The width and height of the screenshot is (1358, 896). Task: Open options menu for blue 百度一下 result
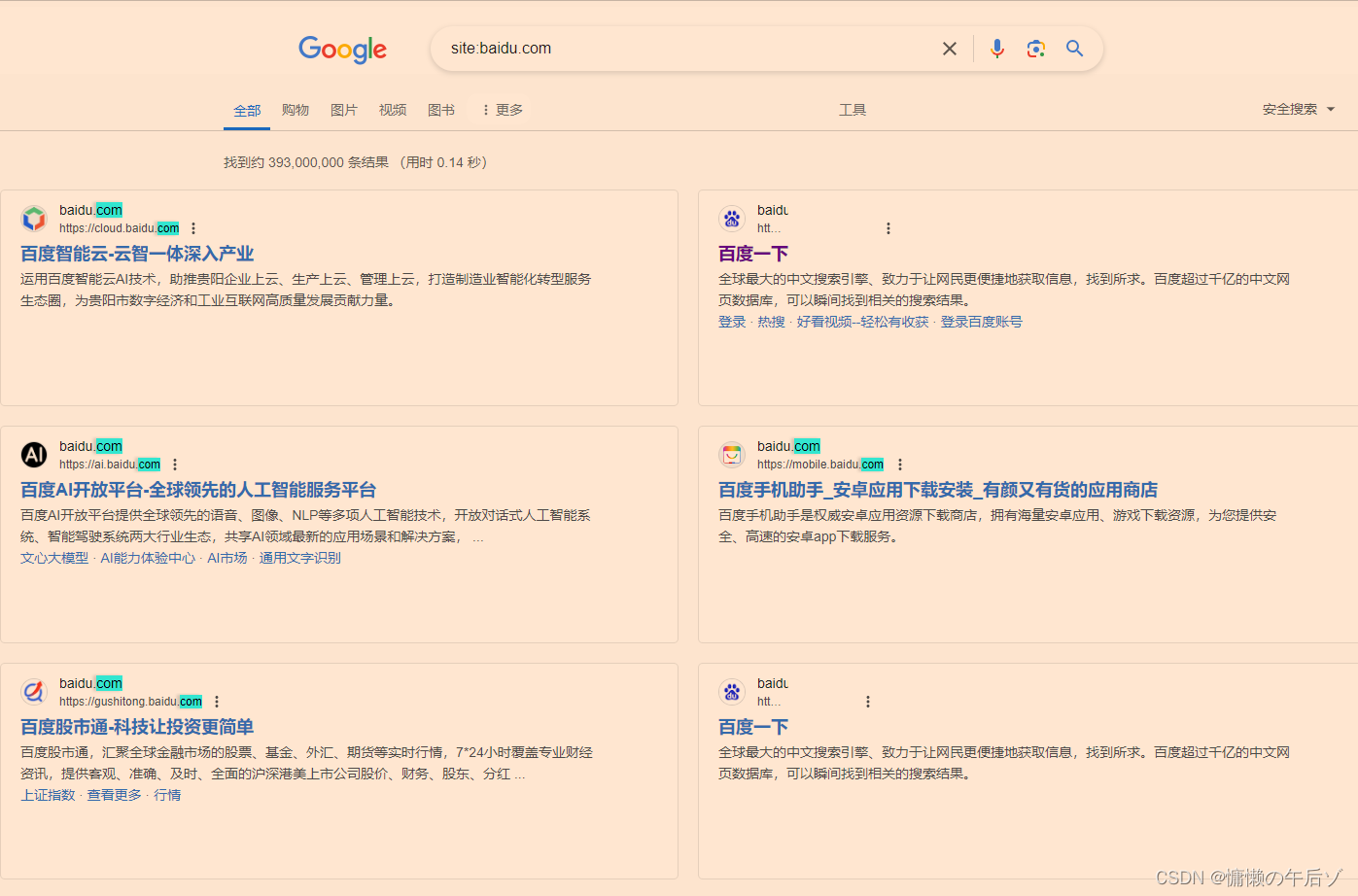tap(868, 702)
